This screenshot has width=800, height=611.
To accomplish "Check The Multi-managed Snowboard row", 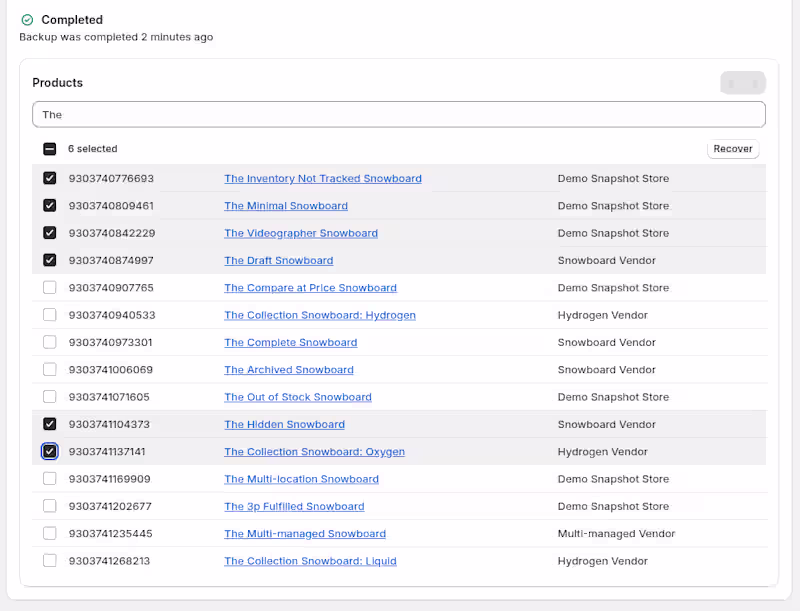I will (49, 533).
